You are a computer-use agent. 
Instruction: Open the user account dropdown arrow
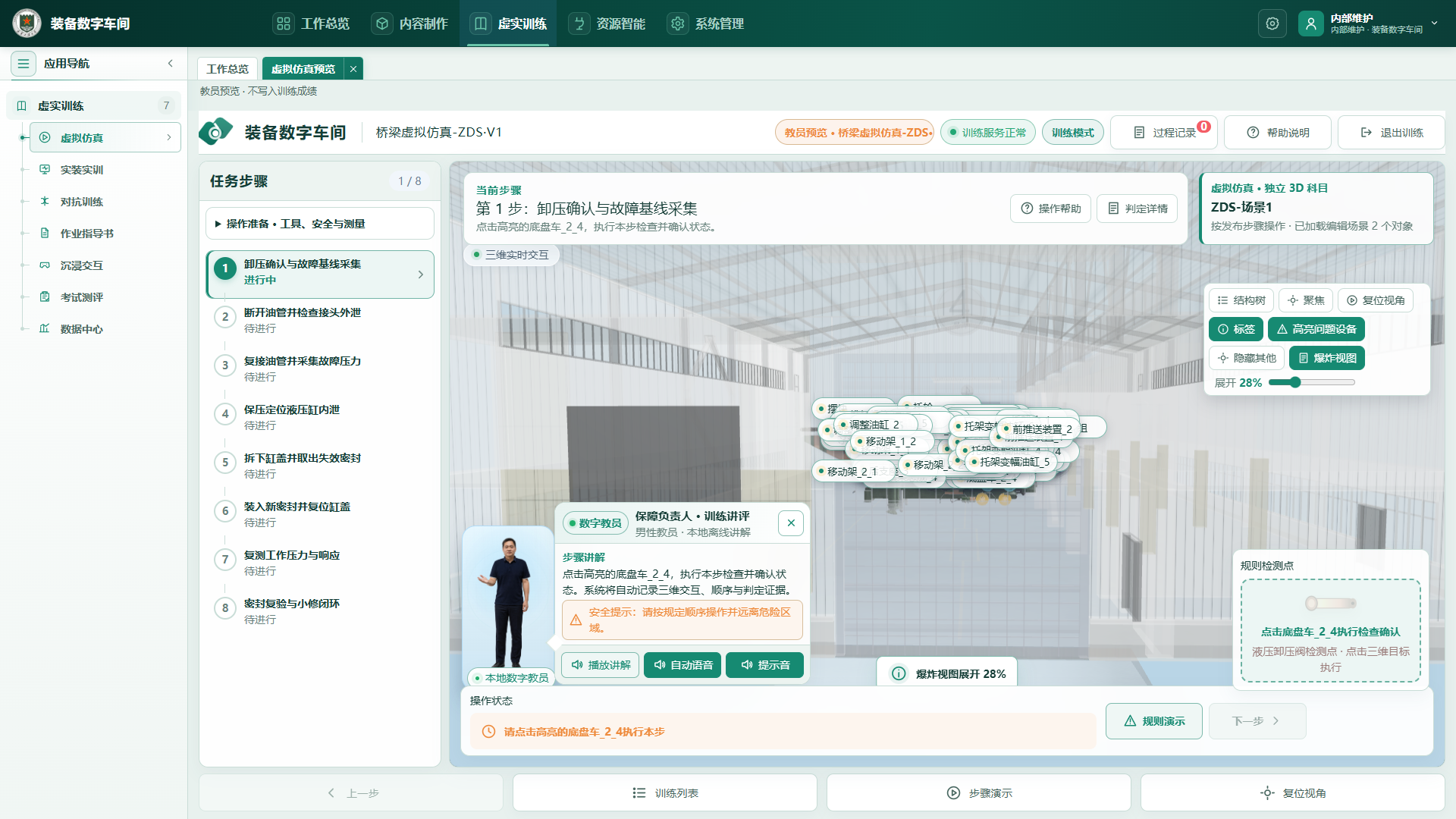1435,24
